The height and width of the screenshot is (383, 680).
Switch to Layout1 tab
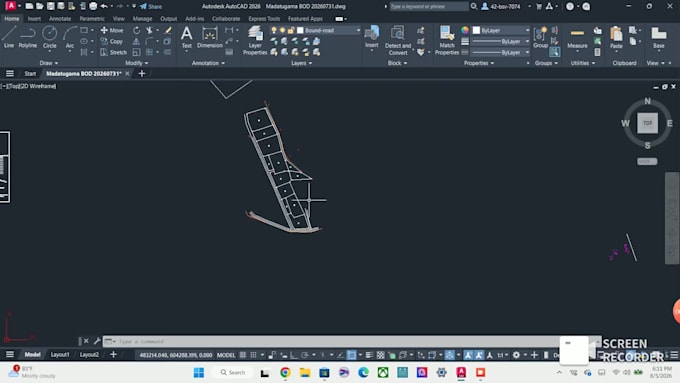pos(60,354)
